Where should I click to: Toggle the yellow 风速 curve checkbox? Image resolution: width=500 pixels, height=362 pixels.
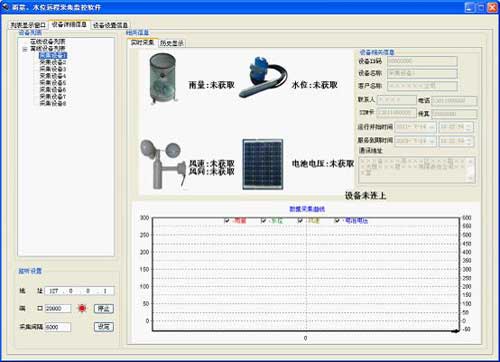tap(300, 220)
